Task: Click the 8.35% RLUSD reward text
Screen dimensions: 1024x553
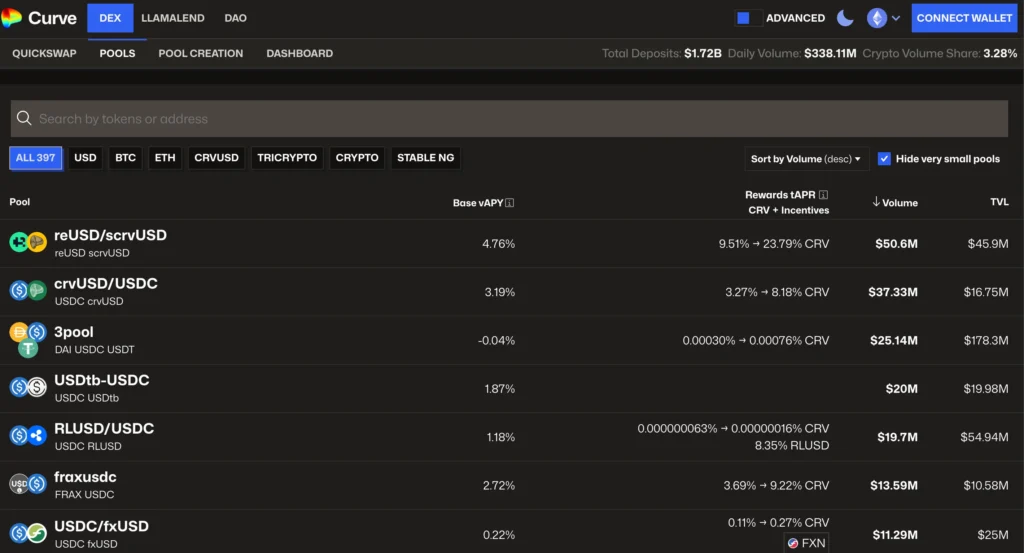Action: (792, 445)
